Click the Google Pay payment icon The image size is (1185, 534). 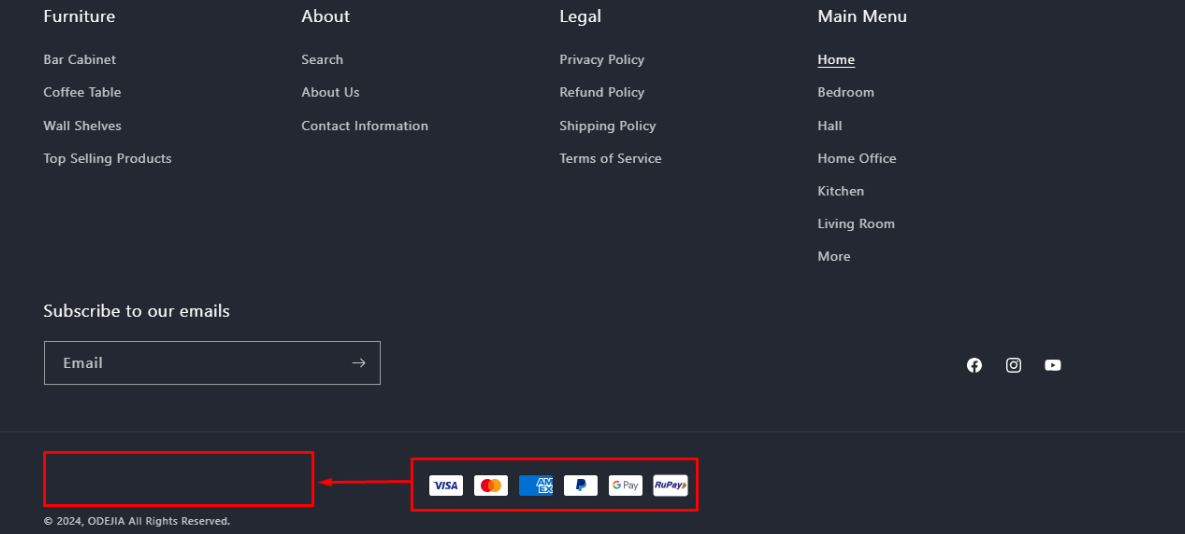click(x=626, y=486)
